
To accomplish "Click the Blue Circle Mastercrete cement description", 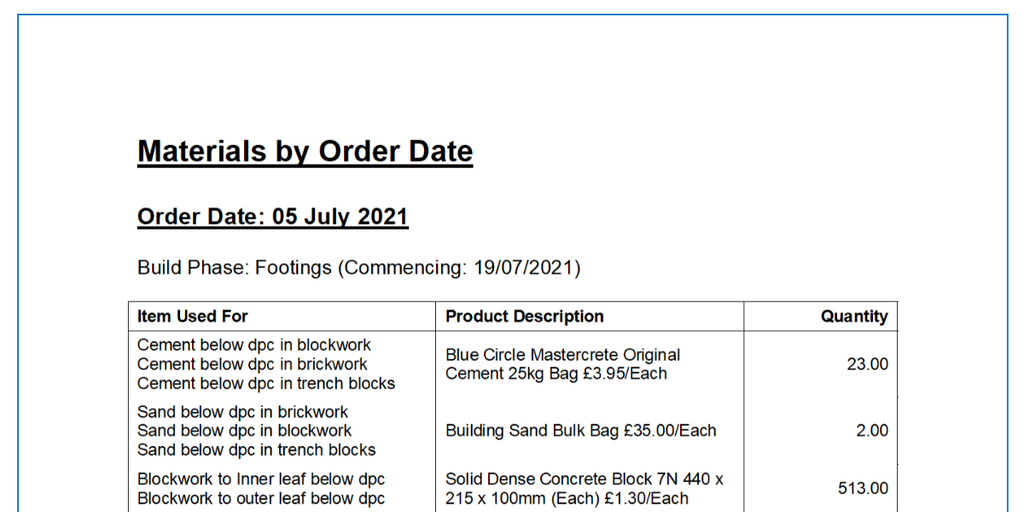I will (562, 364).
